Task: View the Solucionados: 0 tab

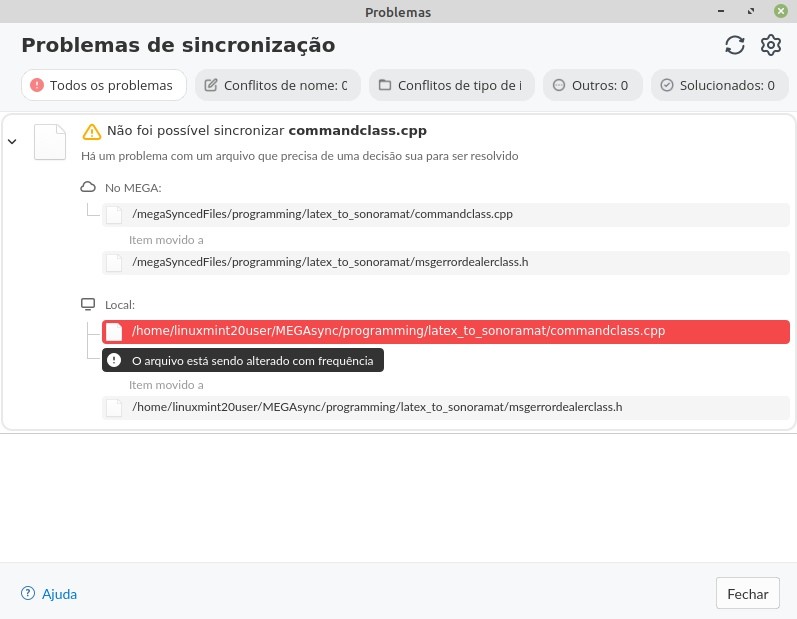Action: click(x=720, y=85)
